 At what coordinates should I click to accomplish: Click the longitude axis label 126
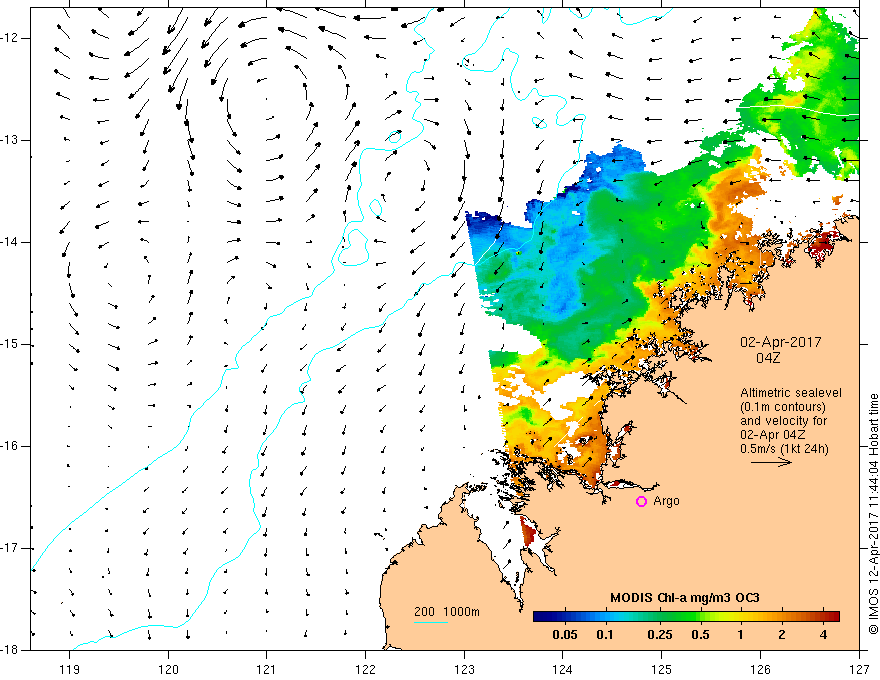click(x=760, y=669)
